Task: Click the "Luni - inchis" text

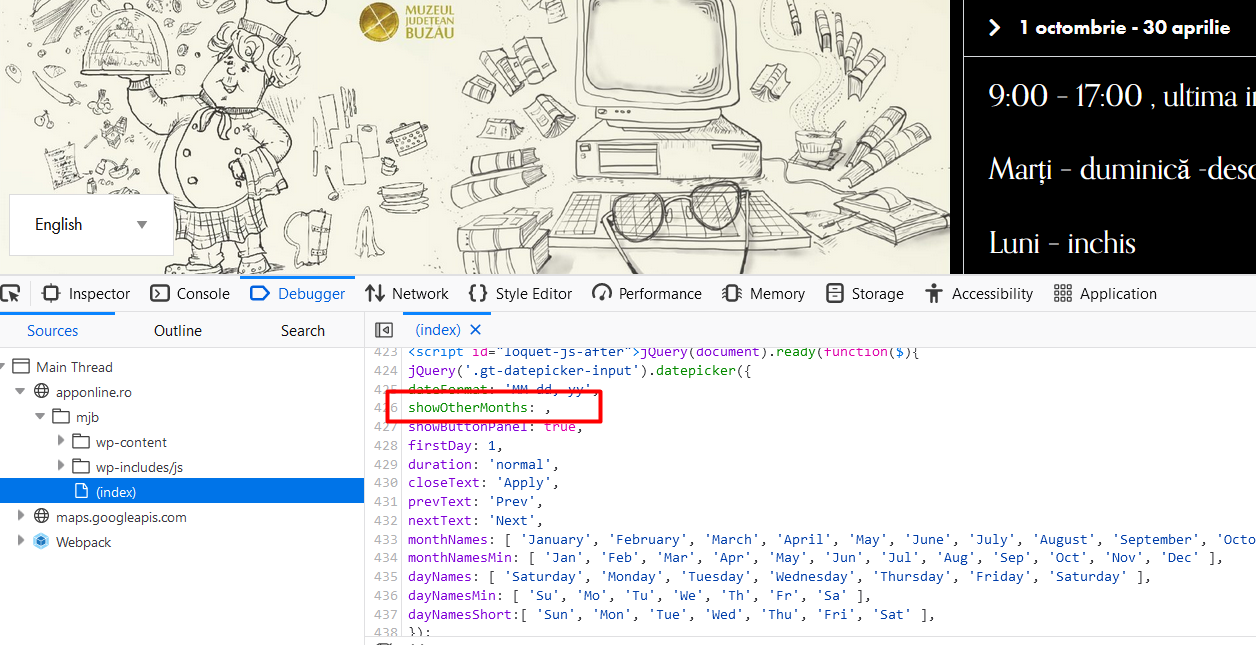Action: point(1062,243)
